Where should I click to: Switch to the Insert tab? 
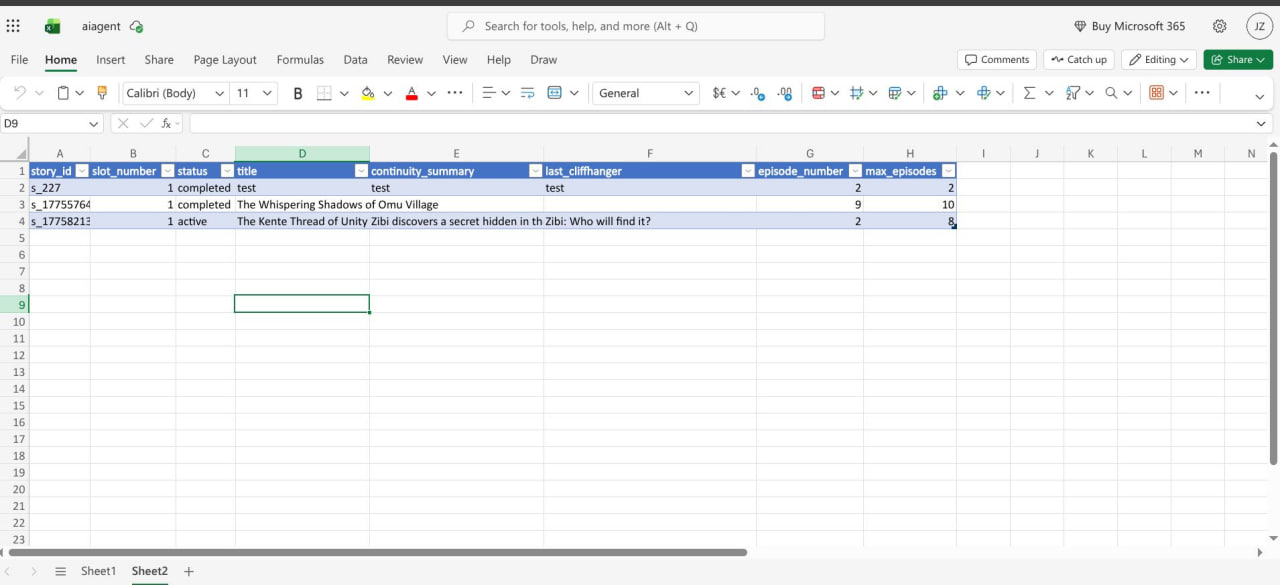(x=111, y=60)
